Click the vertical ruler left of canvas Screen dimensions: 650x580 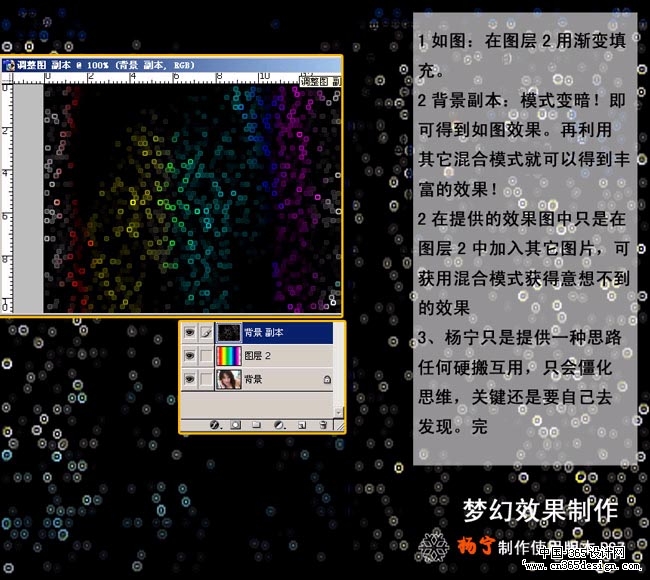pyautogui.click(x=7, y=198)
